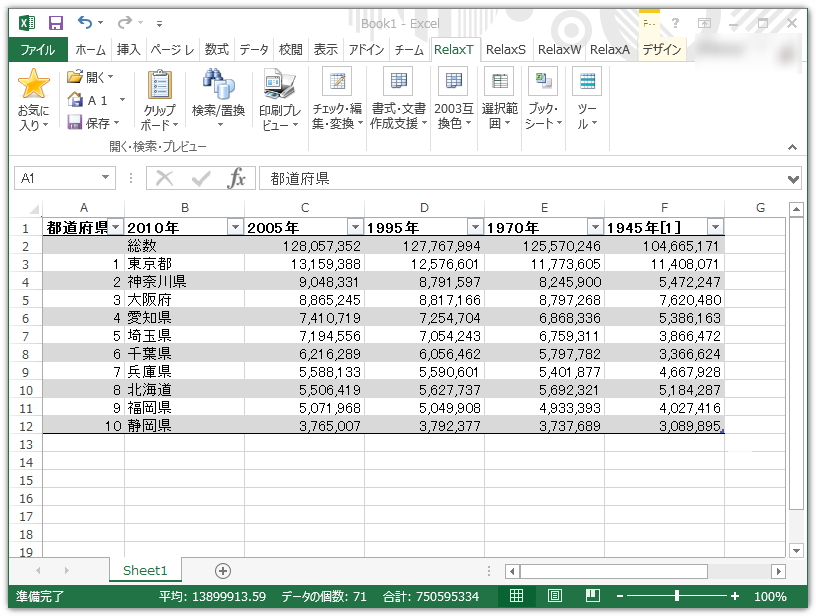
Task: Open Format and Document support icon
Action: click(x=398, y=81)
